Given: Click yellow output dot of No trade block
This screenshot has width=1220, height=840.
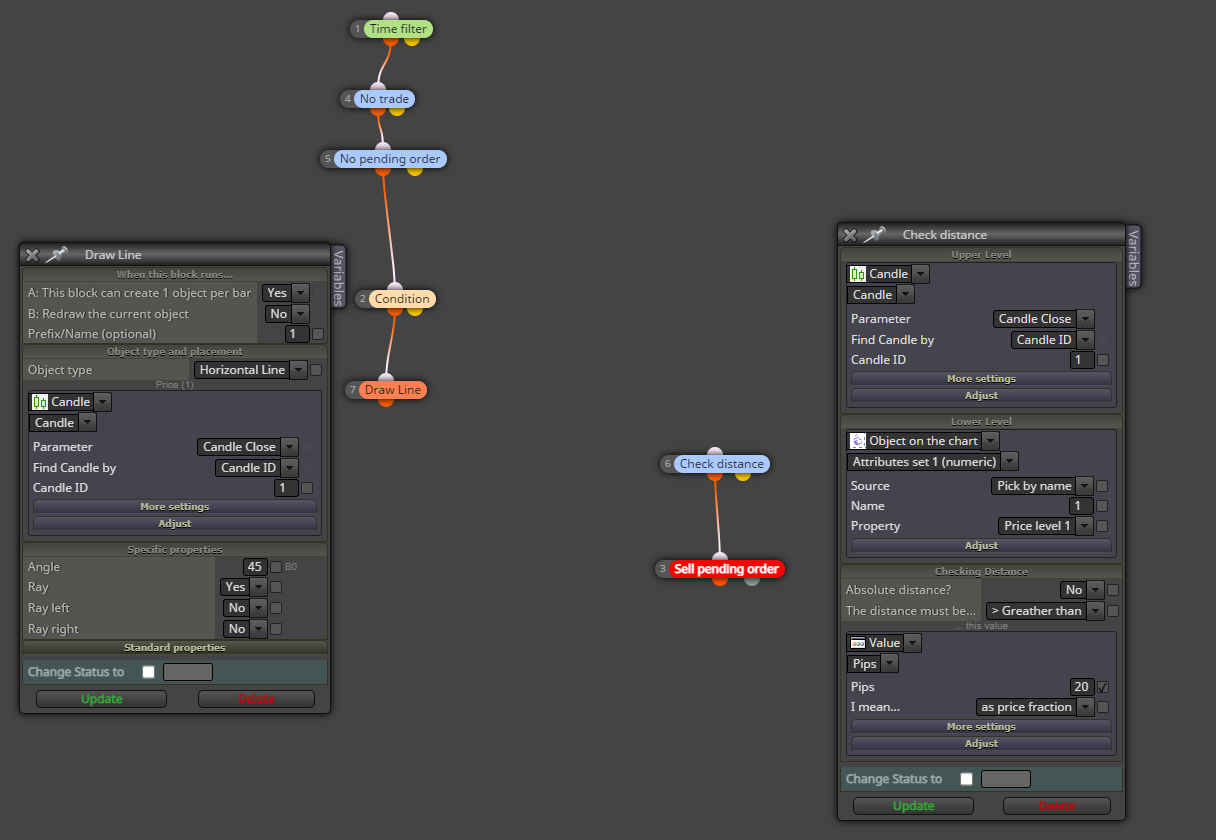Looking at the screenshot, I should click(x=396, y=110).
